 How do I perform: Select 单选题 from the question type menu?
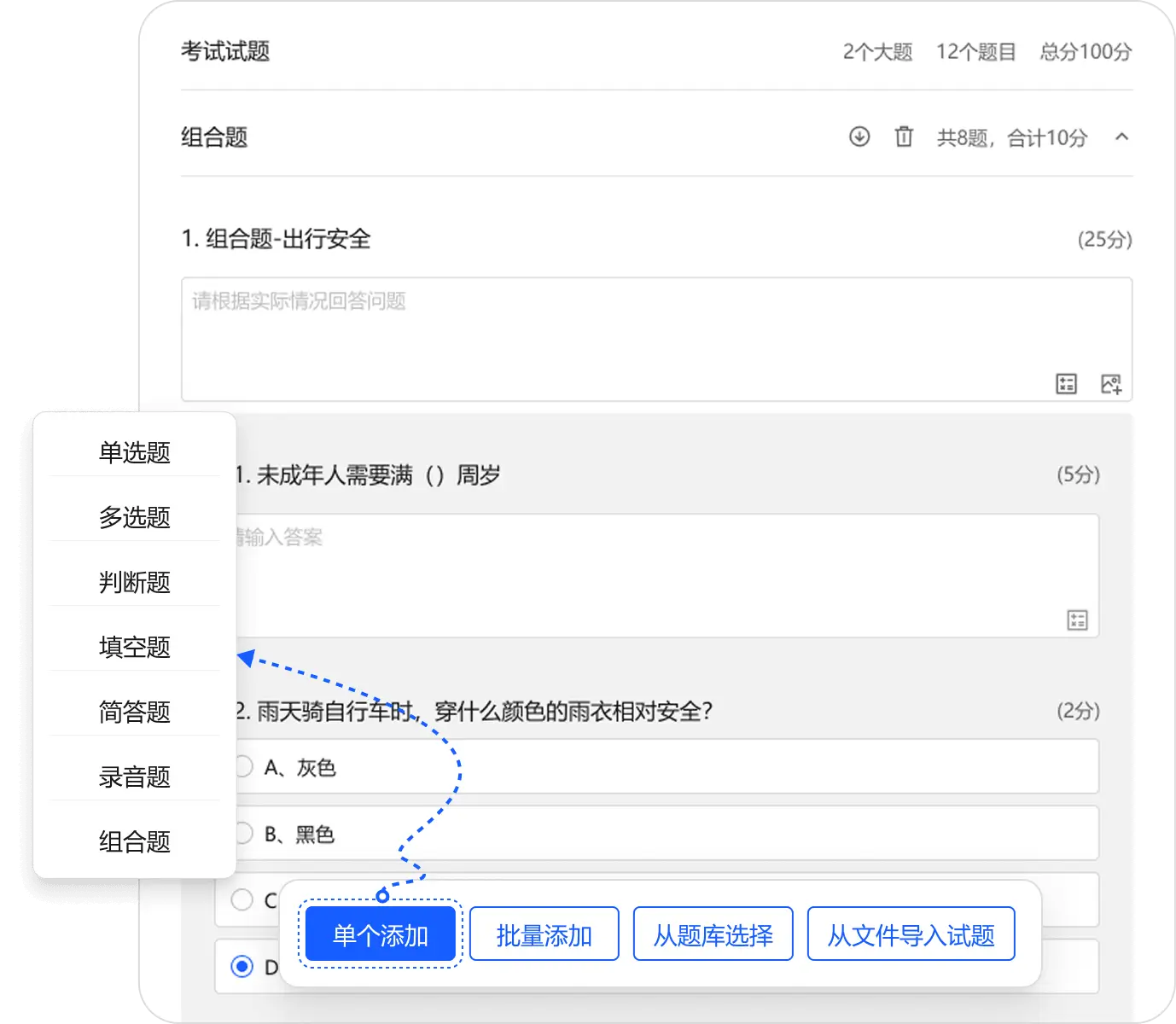coord(135,452)
